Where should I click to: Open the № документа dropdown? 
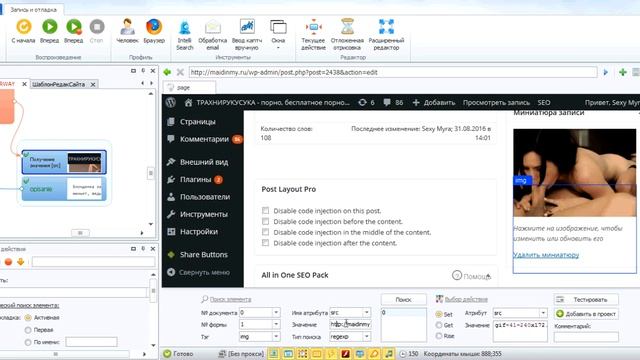276,313
